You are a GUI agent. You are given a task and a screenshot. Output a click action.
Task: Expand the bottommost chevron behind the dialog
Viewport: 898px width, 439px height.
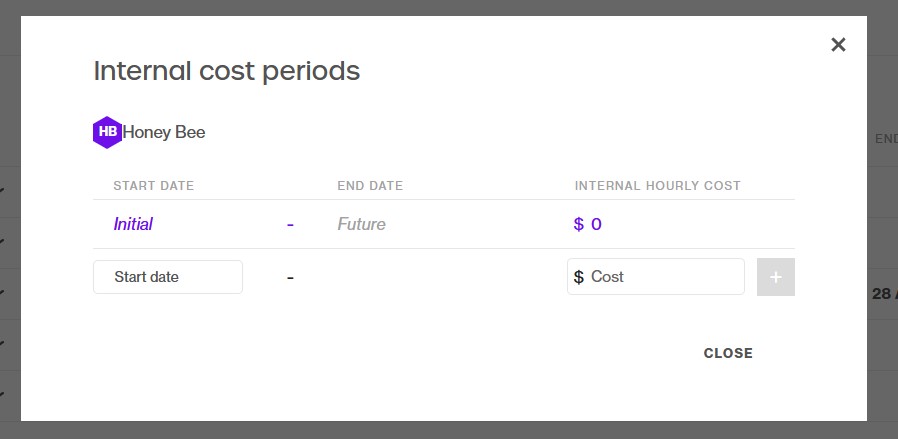pyautogui.click(x=2, y=394)
